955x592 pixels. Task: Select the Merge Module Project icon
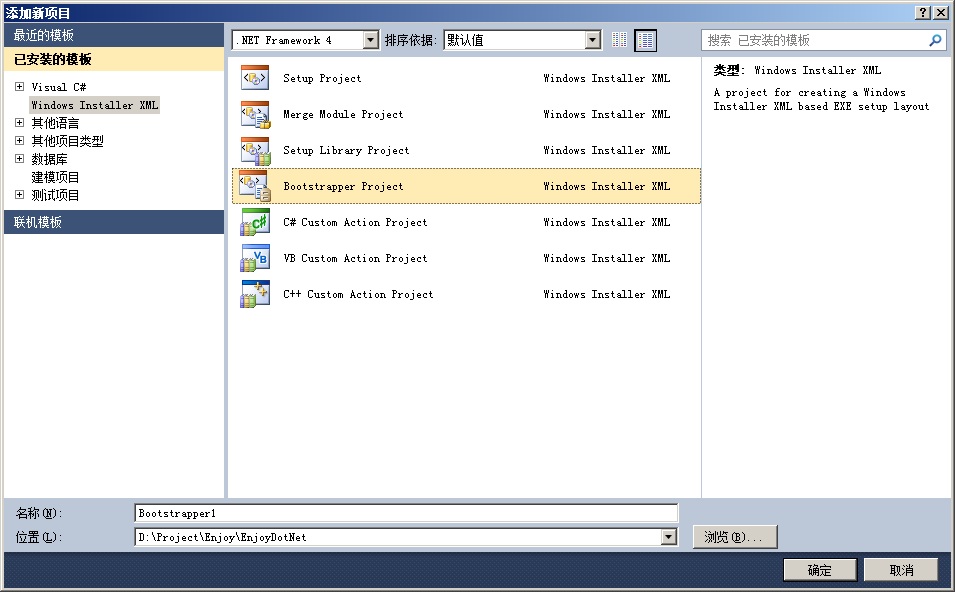click(x=255, y=115)
